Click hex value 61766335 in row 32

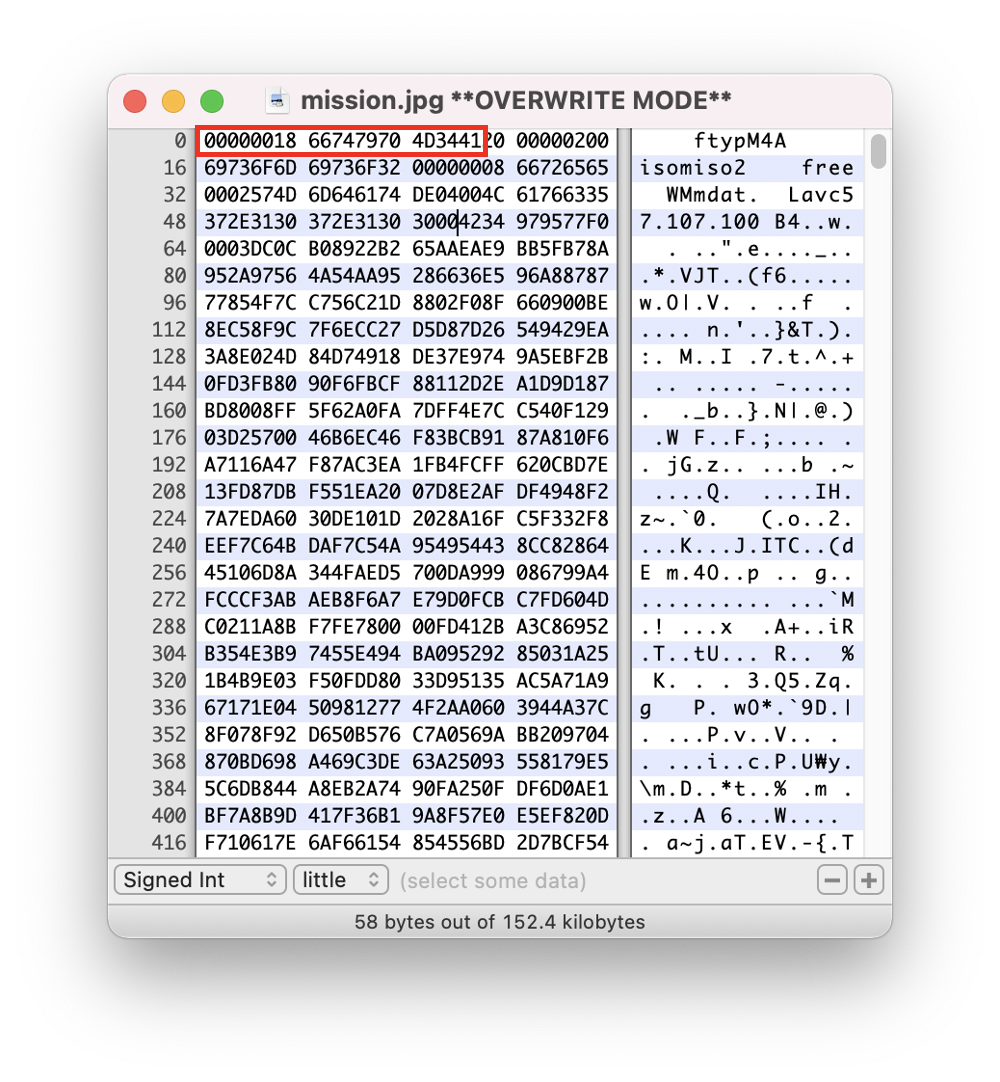[x=562, y=195]
